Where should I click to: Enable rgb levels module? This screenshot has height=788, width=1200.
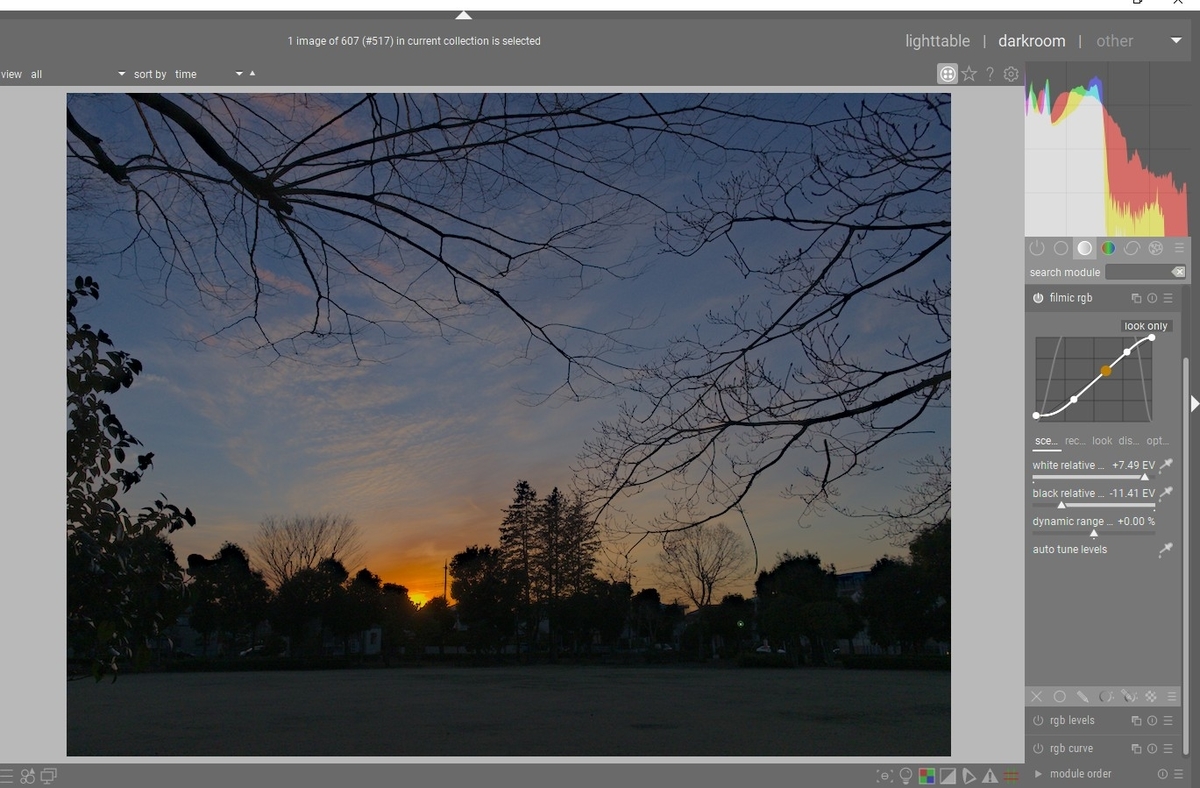point(1038,721)
